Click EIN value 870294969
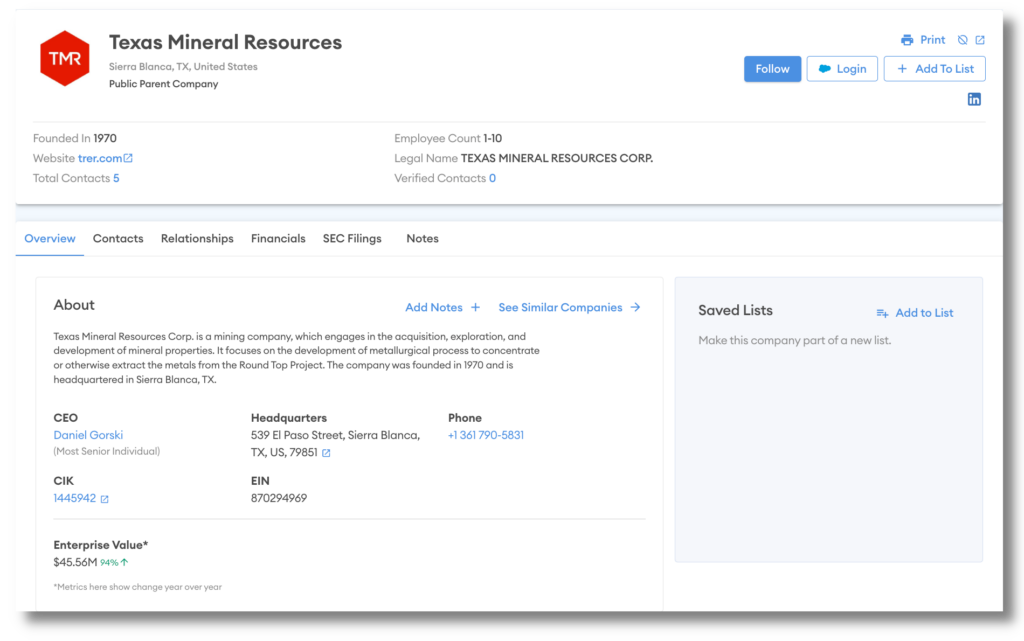Image resolution: width=1024 pixels, height=641 pixels. pyautogui.click(x=279, y=498)
